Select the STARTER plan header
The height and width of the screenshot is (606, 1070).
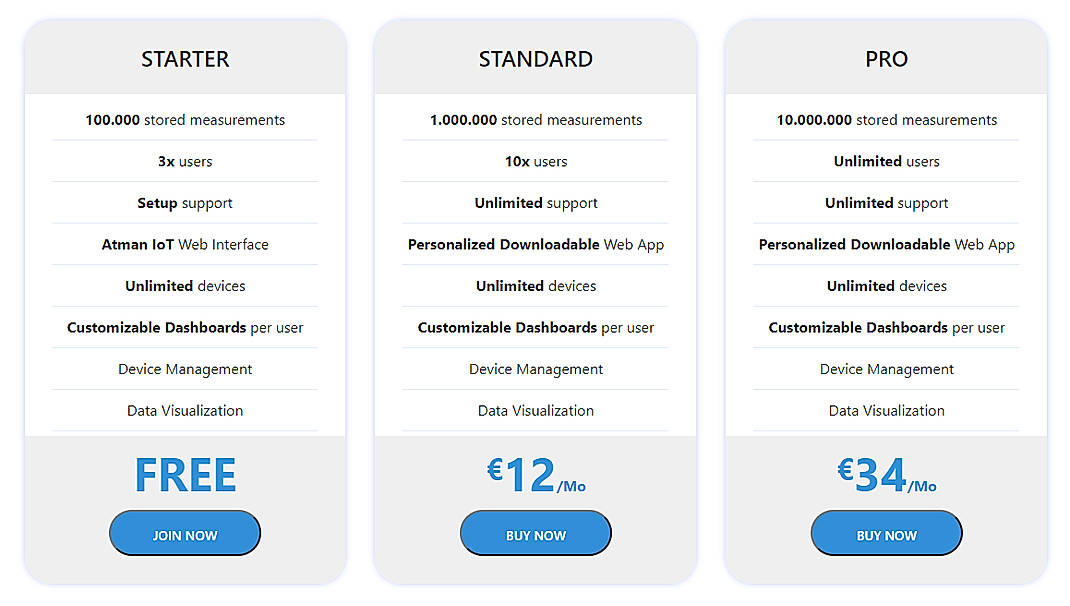point(185,59)
